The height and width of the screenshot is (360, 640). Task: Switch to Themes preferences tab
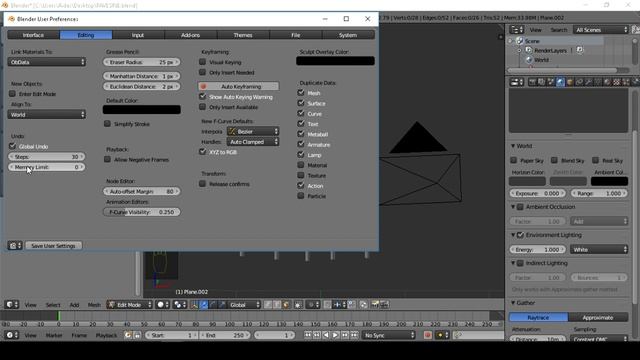pyautogui.click(x=243, y=35)
